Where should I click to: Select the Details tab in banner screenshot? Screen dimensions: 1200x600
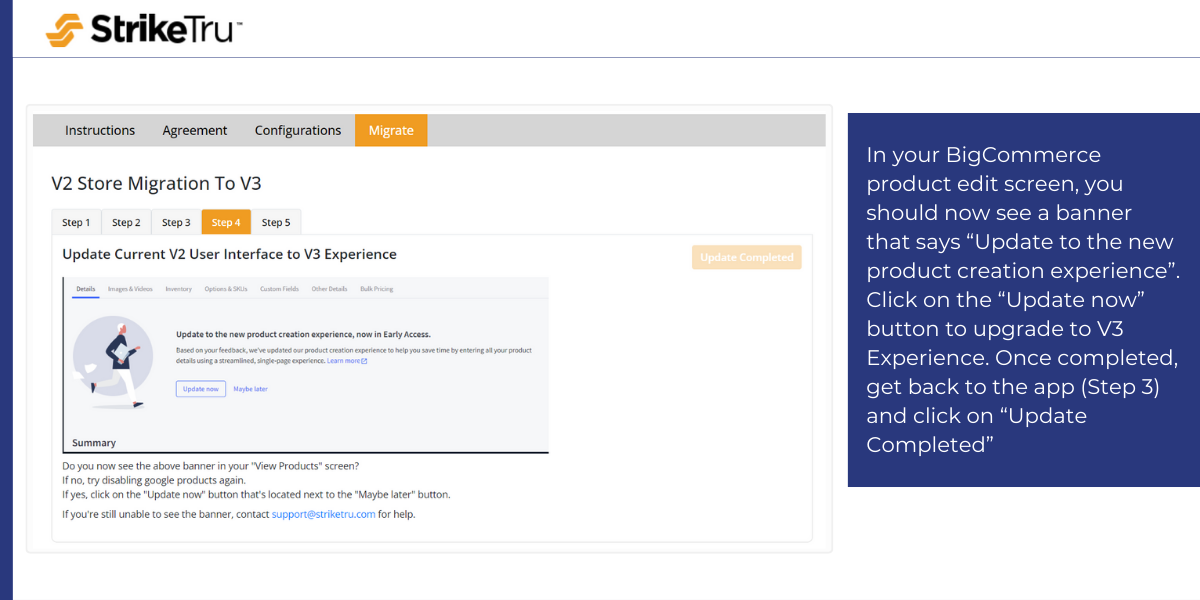[86, 289]
